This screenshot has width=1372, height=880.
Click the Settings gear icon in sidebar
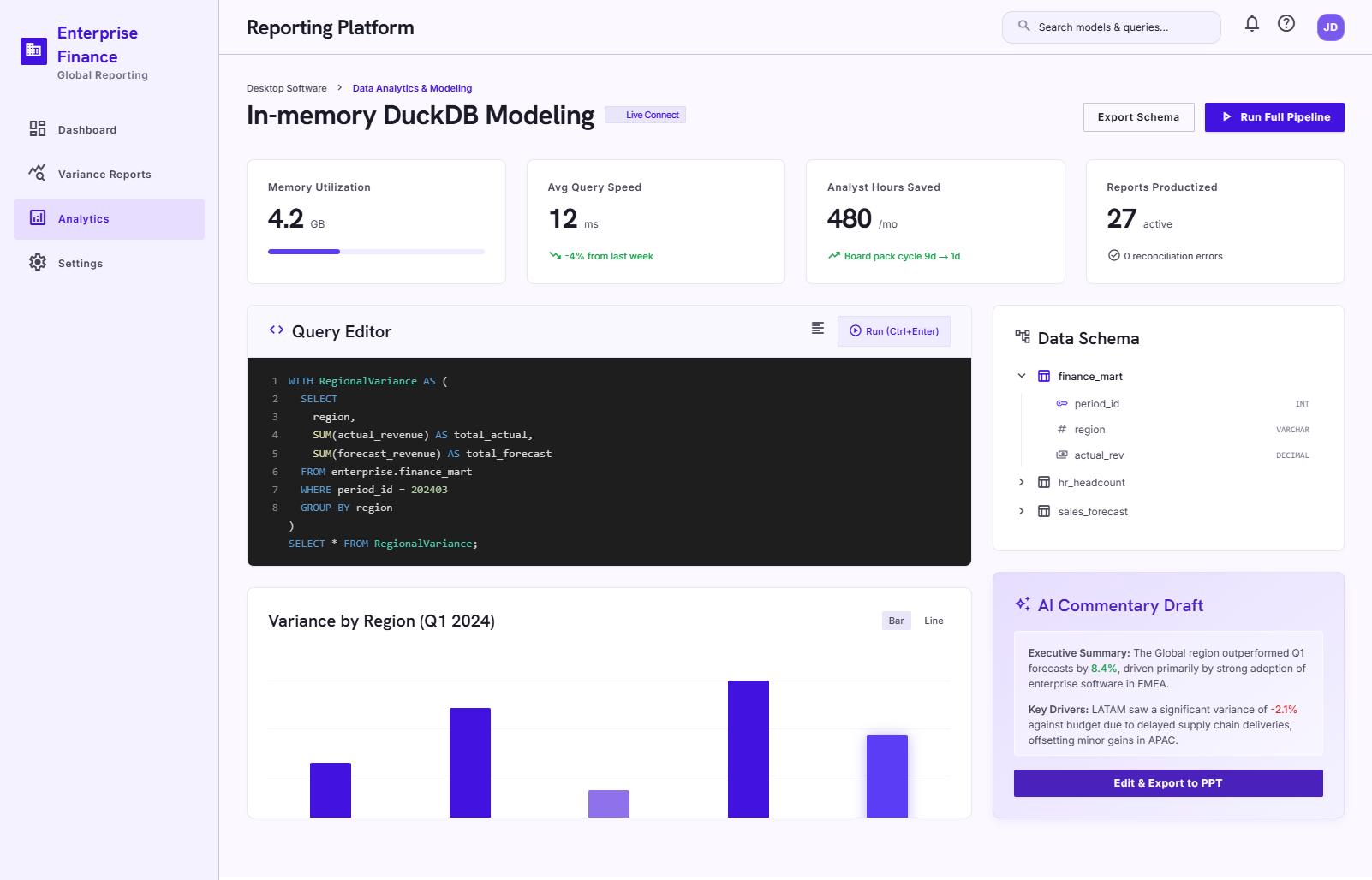click(38, 262)
